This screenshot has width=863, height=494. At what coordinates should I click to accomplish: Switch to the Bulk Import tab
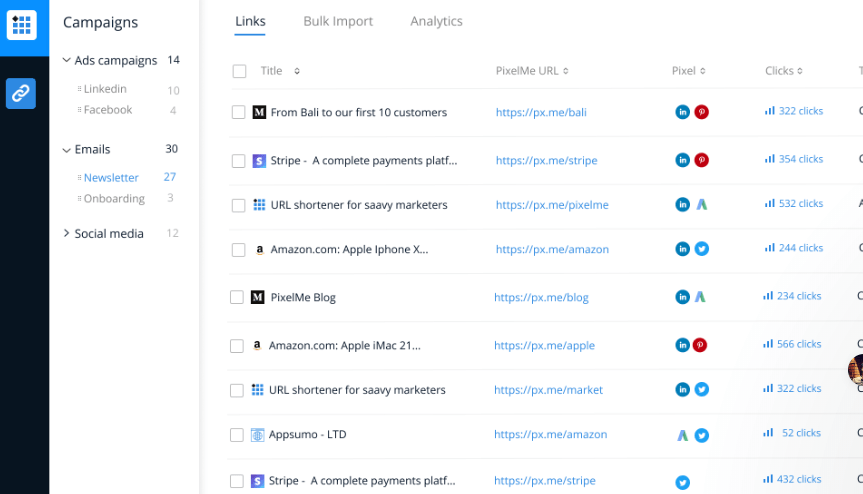[x=338, y=21]
